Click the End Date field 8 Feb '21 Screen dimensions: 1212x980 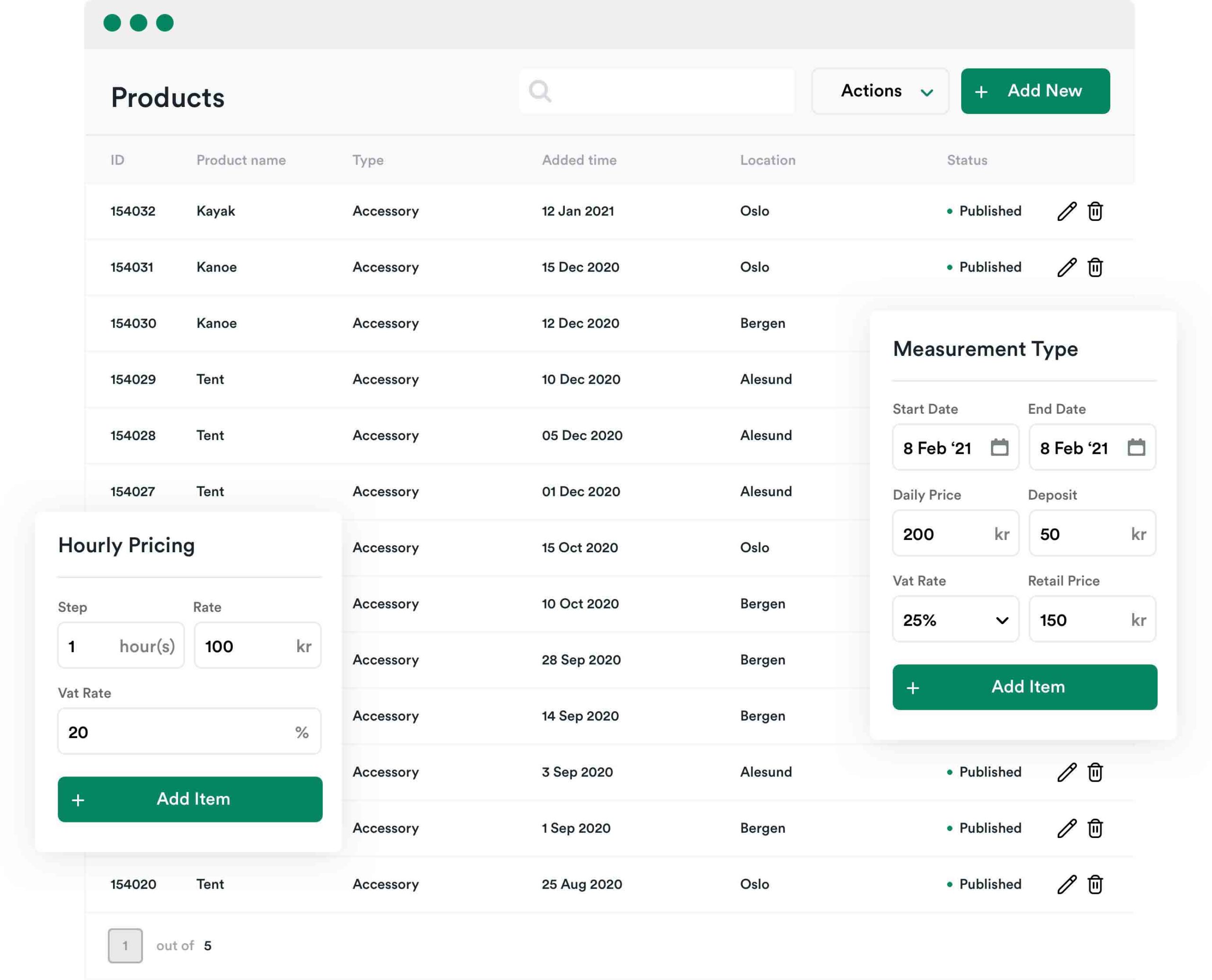pyautogui.click(x=1092, y=447)
